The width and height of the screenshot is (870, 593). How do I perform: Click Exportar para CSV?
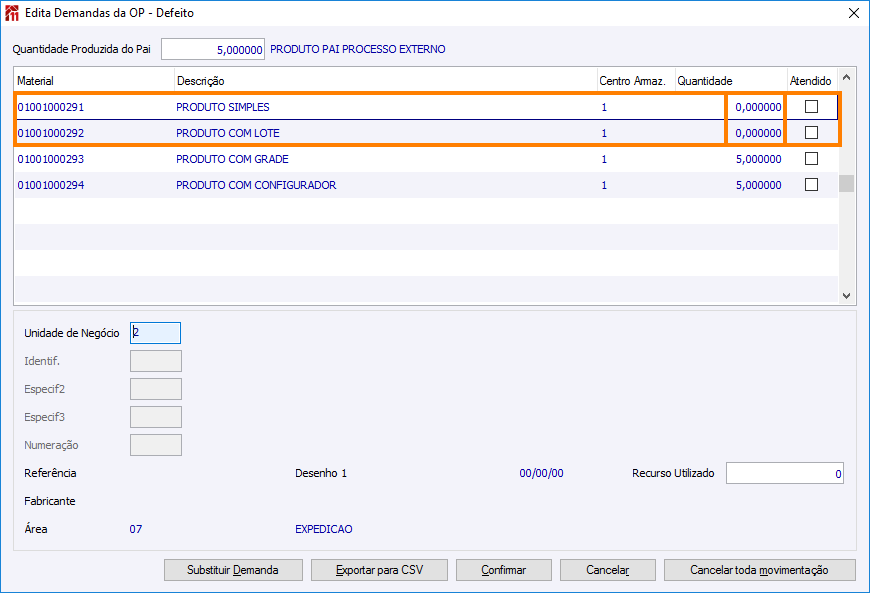380,570
